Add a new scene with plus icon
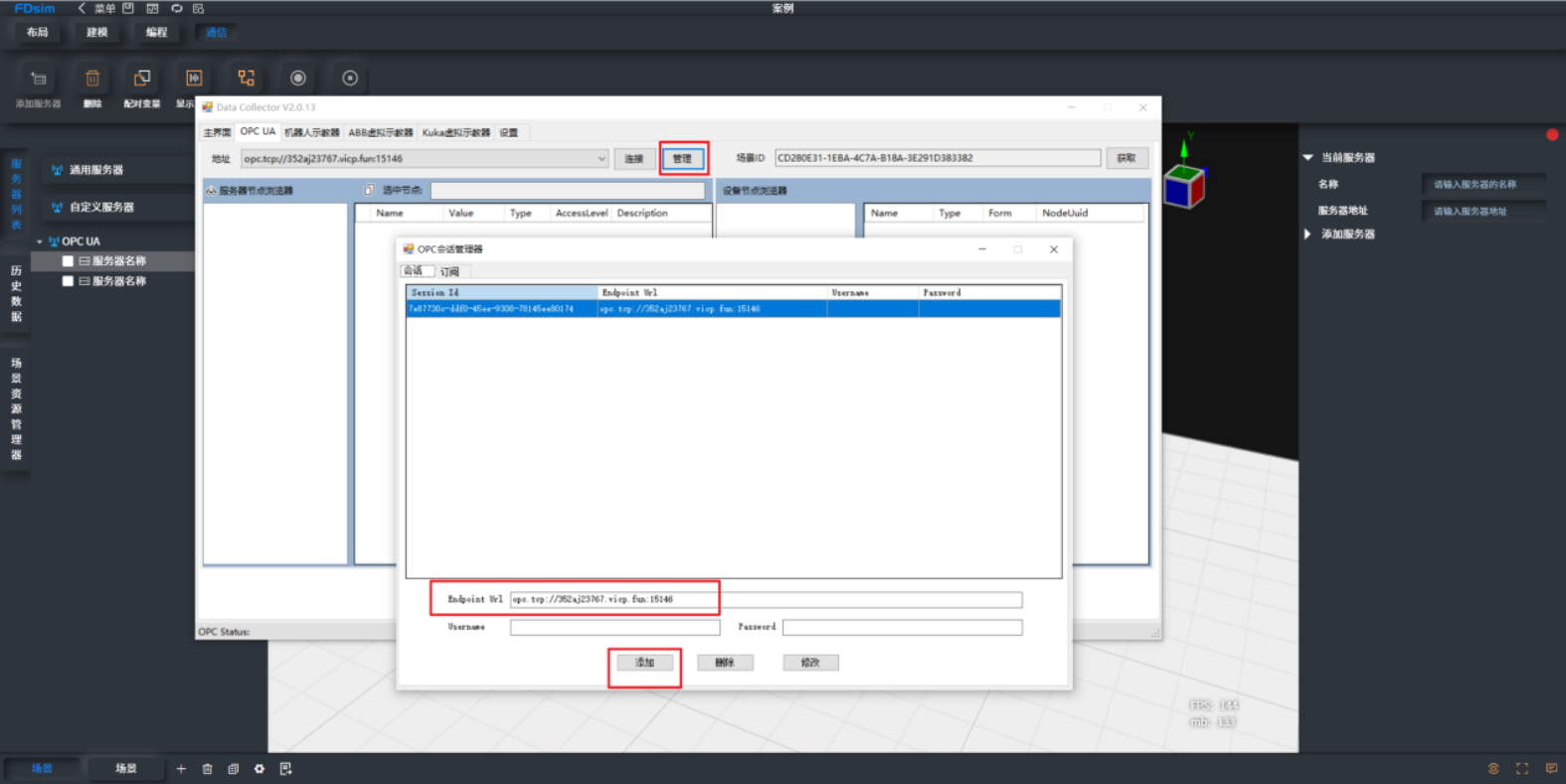 coord(181,768)
